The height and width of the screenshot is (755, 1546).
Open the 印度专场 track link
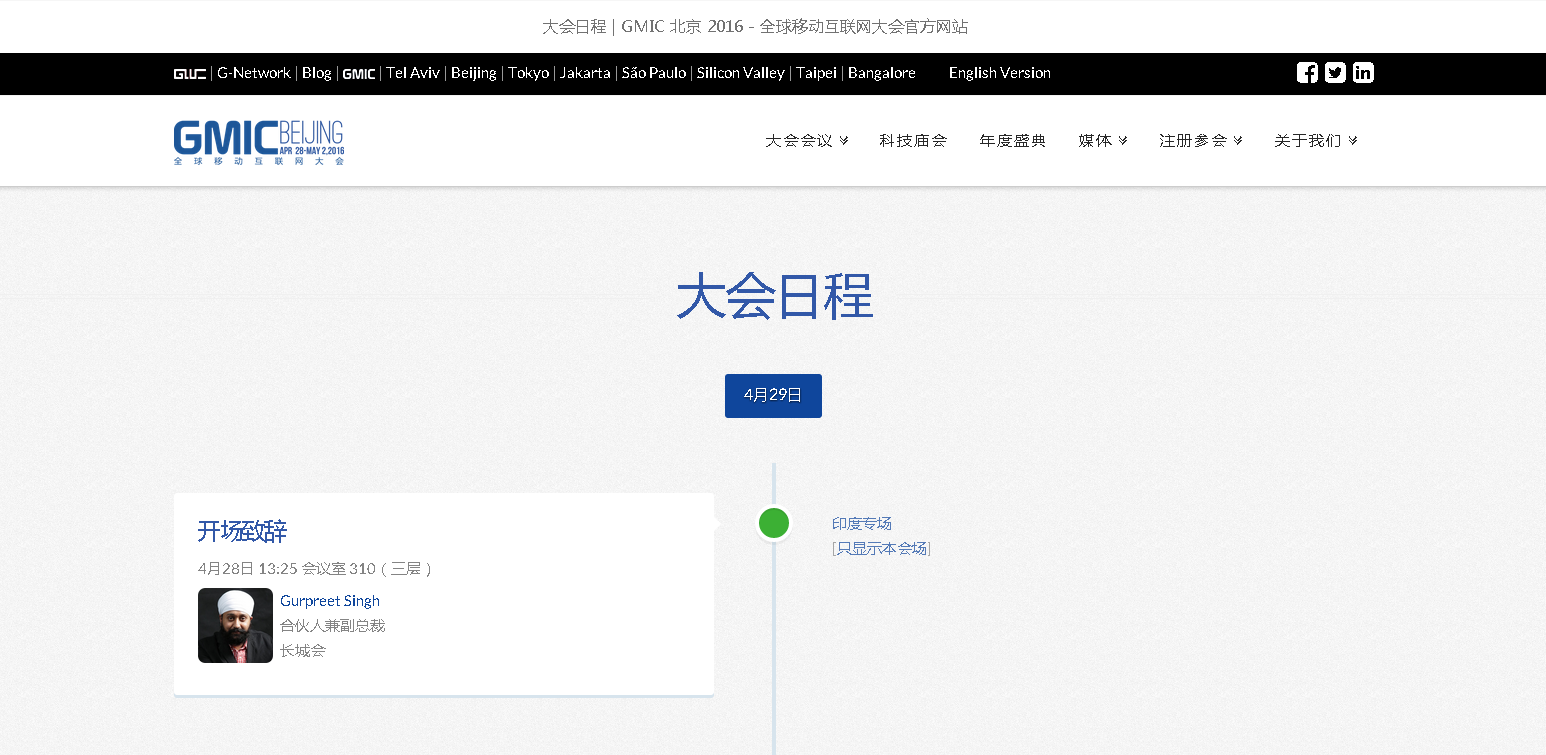(x=861, y=523)
